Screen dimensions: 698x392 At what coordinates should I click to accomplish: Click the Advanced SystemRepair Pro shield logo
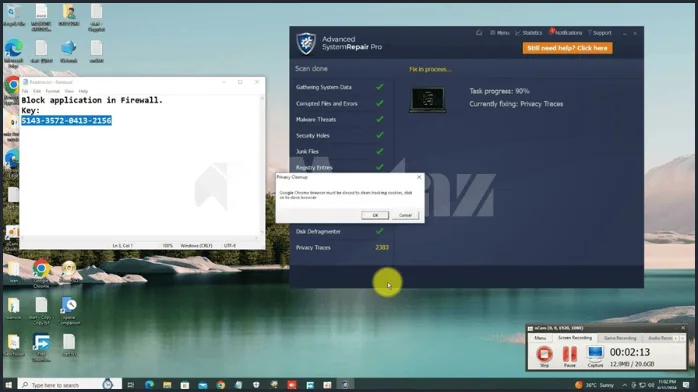tap(306, 43)
